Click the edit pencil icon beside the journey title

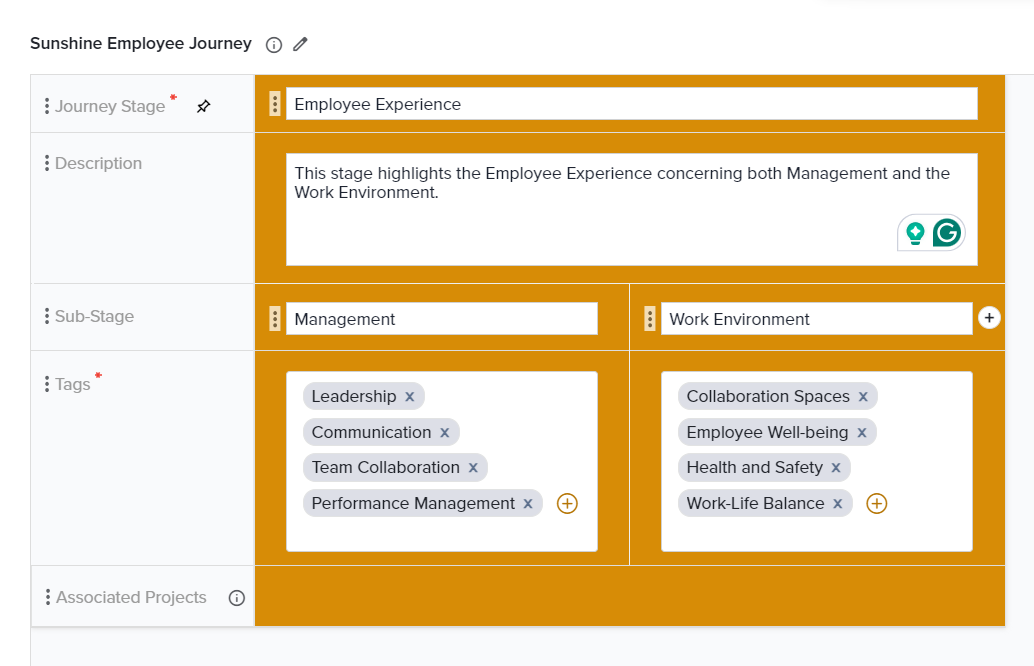(300, 44)
